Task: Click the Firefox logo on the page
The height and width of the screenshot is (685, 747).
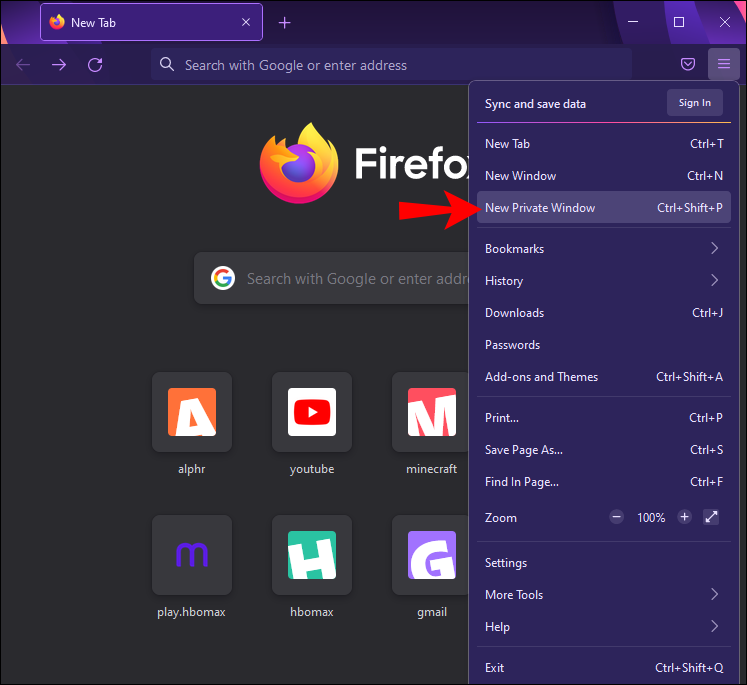Action: [299, 163]
